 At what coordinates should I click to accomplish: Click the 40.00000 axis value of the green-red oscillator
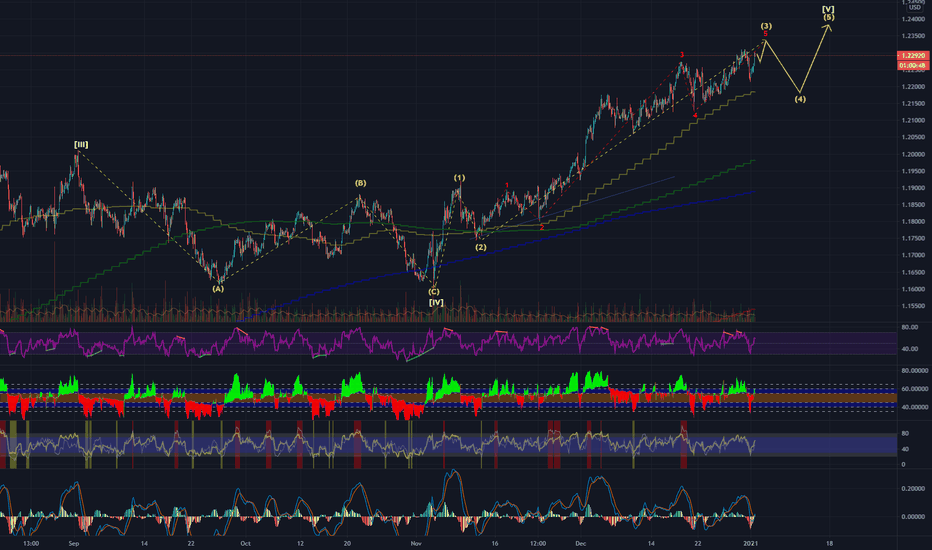(x=915, y=408)
